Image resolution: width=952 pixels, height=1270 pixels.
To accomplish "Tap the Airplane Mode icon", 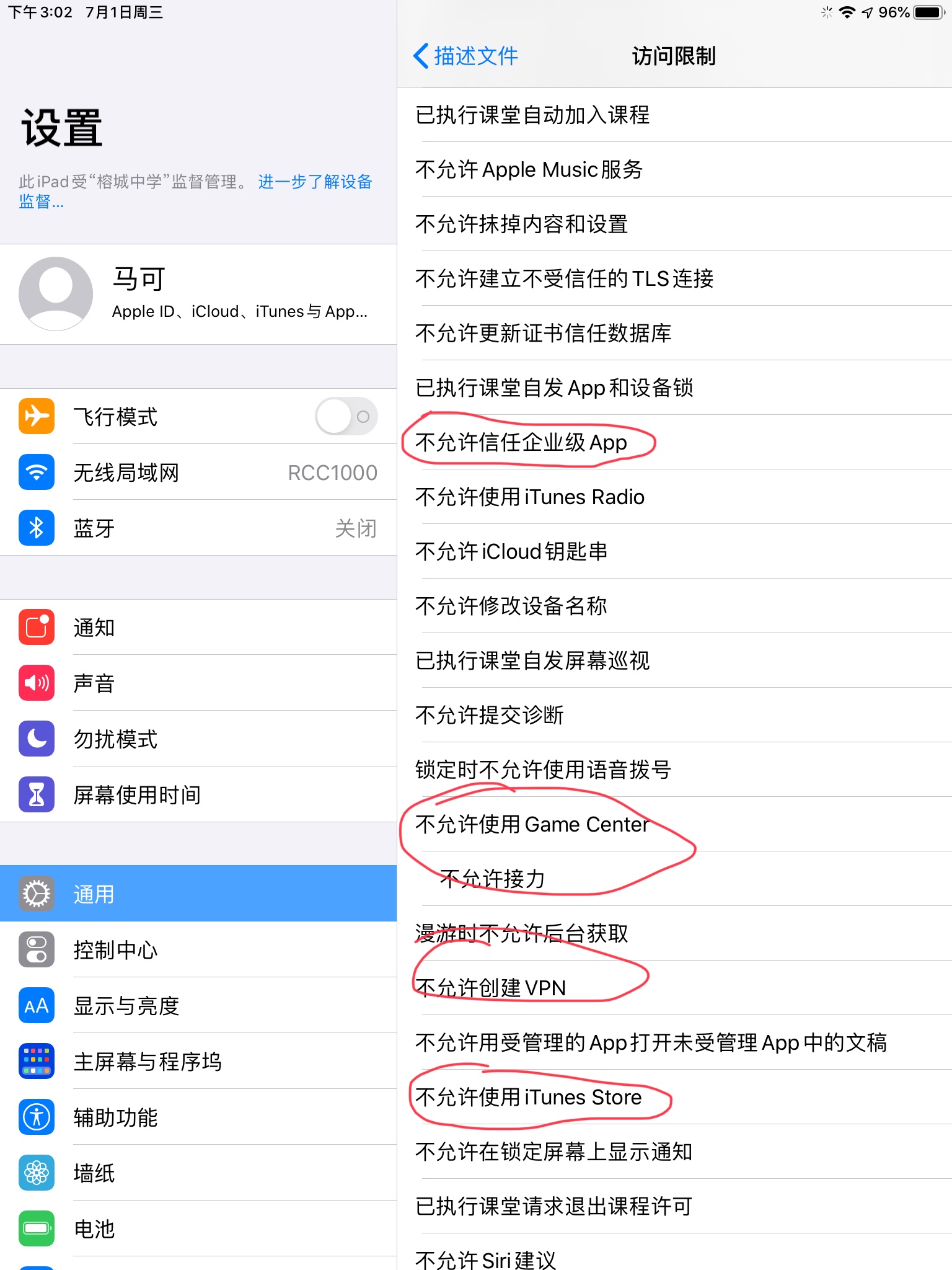I will click(37, 416).
